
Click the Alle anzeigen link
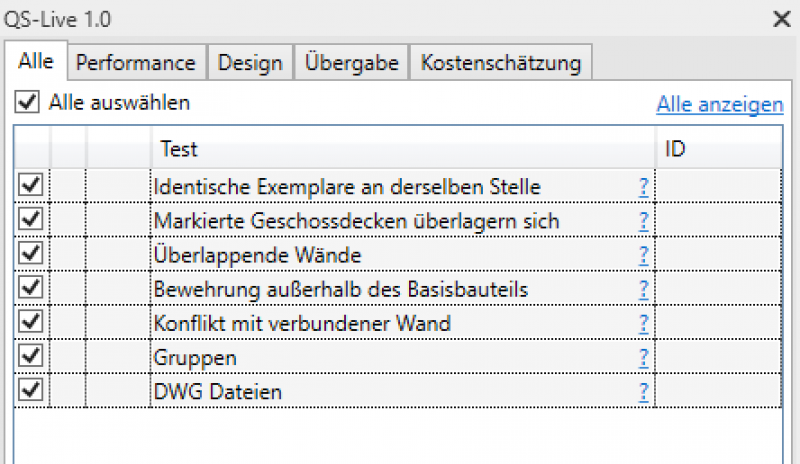tap(720, 104)
